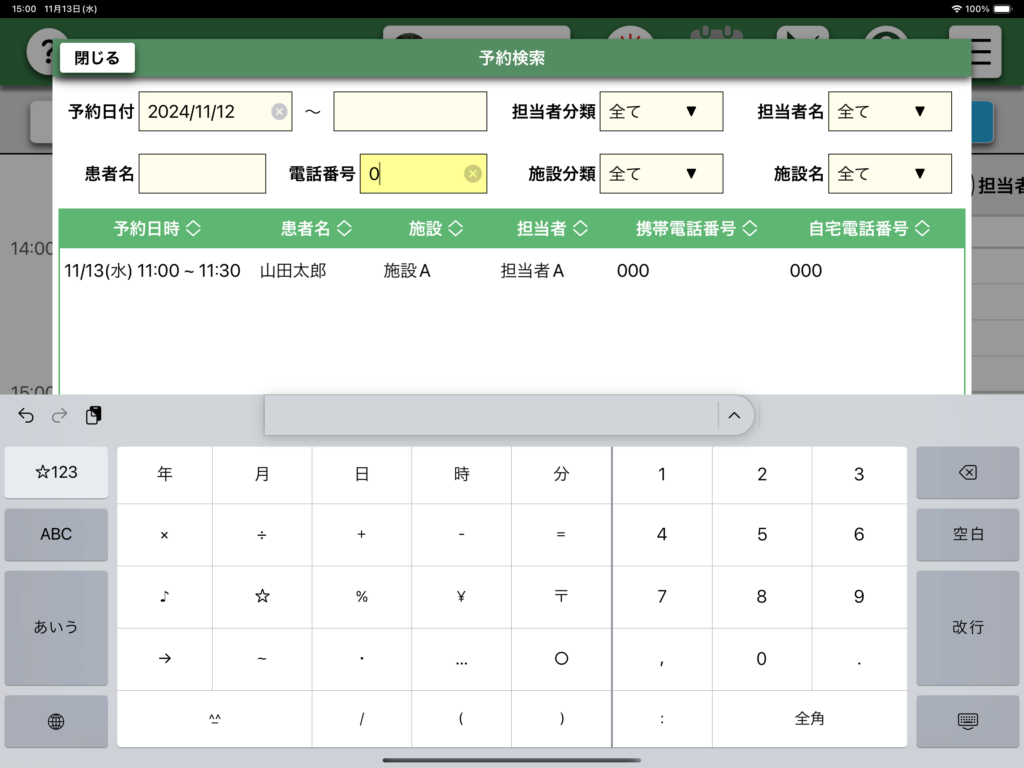Viewport: 1024px width, 768px height.
Task: Toggle the 全角 full-width key
Action: pos(809,719)
